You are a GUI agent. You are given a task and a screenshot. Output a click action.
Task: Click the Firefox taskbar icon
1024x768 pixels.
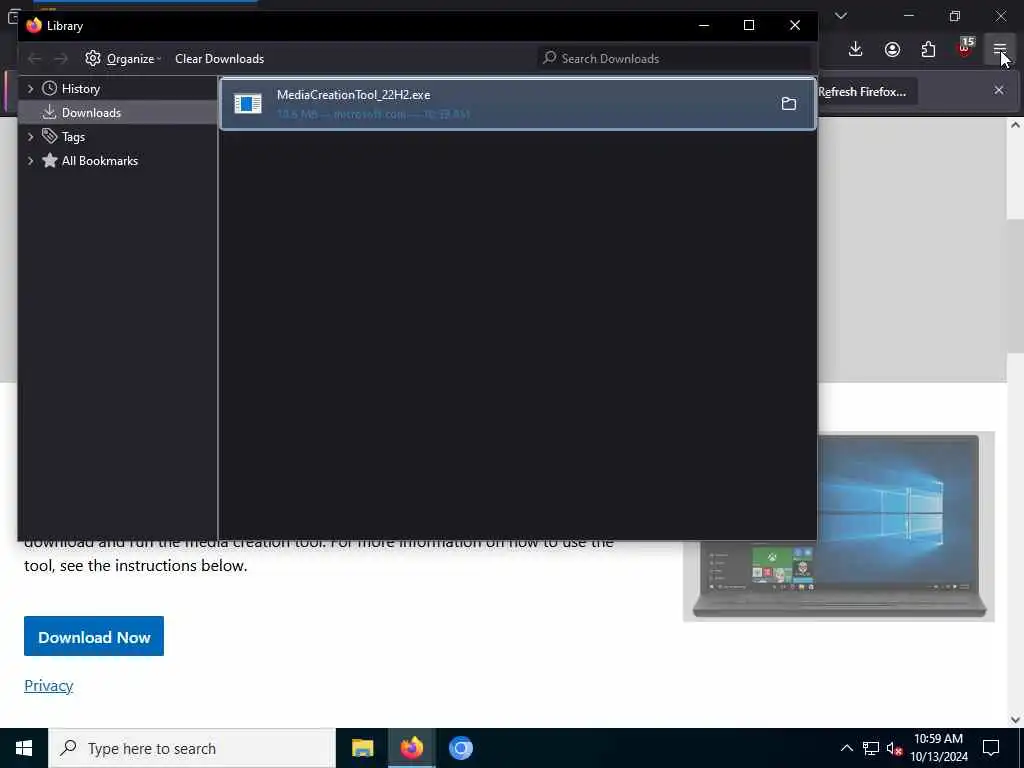pyautogui.click(x=411, y=748)
